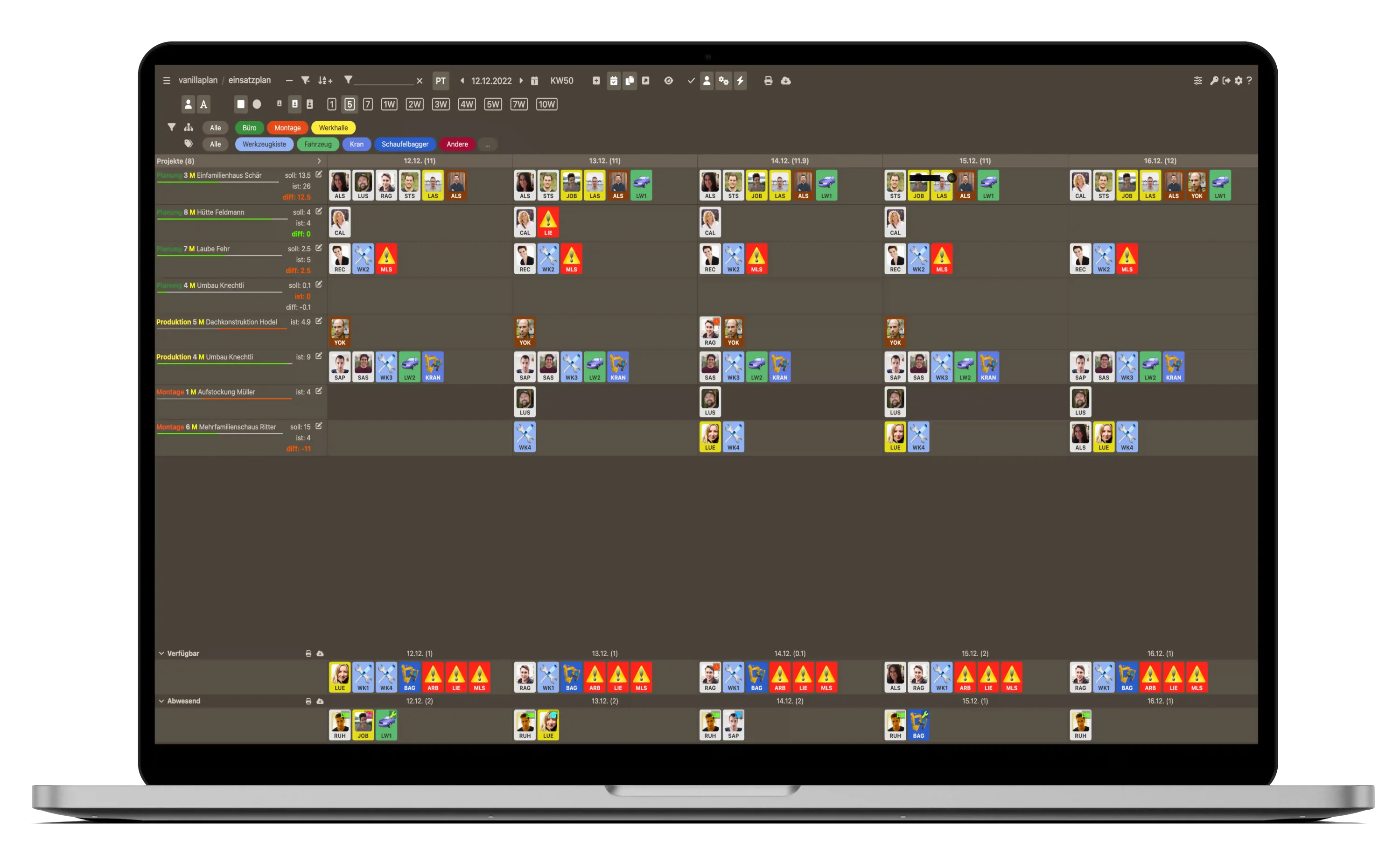Select the circle shape option

click(x=257, y=104)
